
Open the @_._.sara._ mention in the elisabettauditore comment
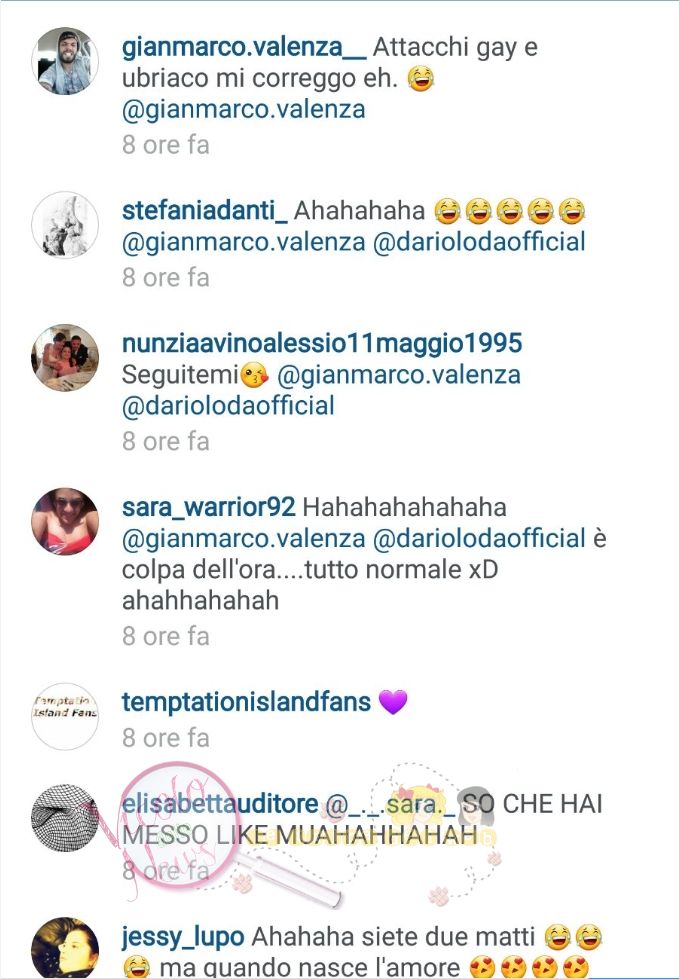(391, 804)
